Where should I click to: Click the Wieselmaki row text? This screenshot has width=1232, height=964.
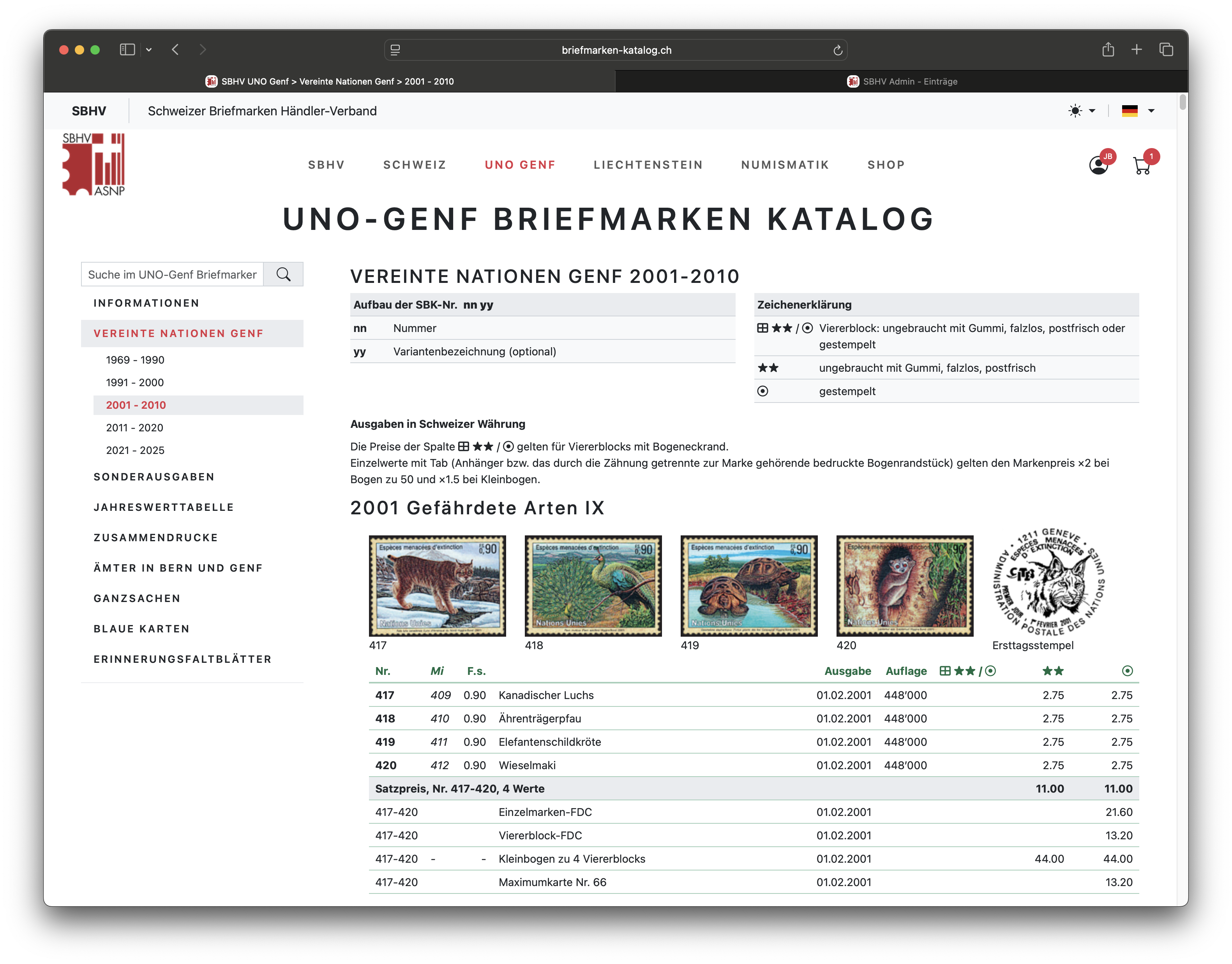point(527,765)
